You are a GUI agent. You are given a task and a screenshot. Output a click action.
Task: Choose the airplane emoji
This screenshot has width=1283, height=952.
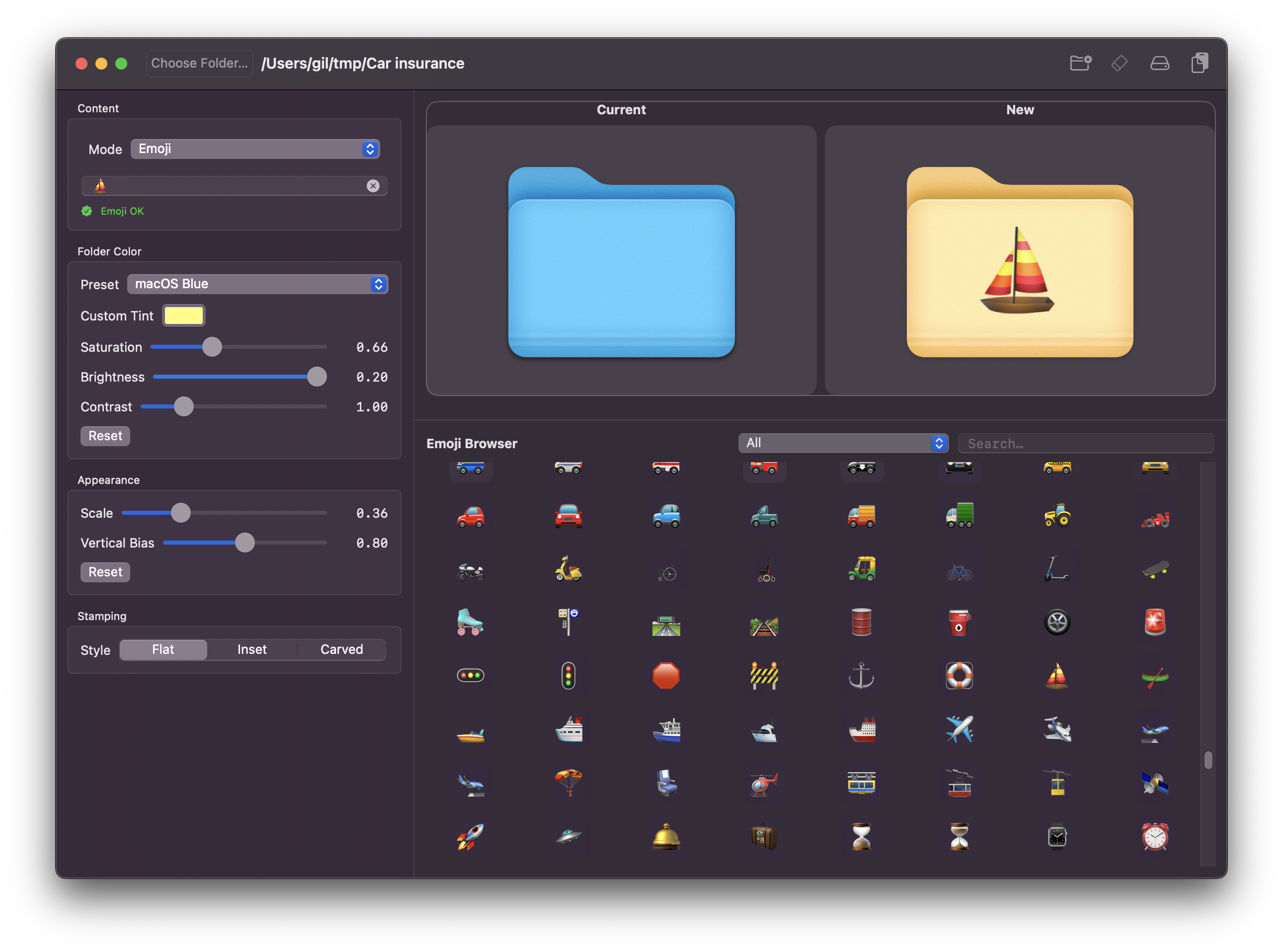pos(960,729)
